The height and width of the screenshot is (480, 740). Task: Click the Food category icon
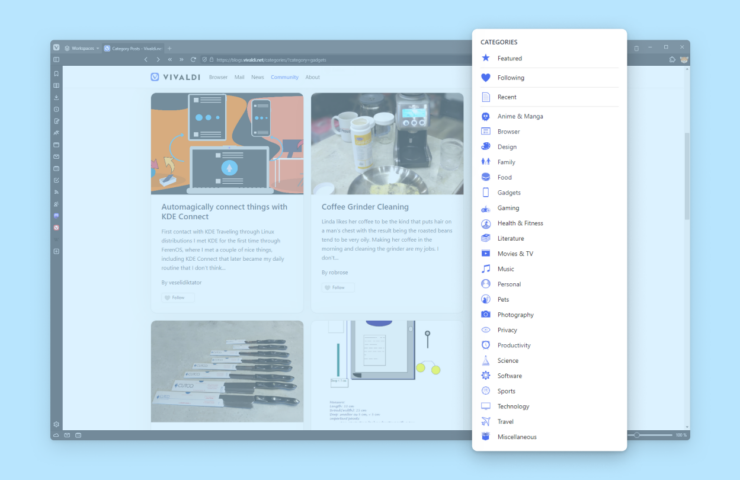click(x=486, y=177)
